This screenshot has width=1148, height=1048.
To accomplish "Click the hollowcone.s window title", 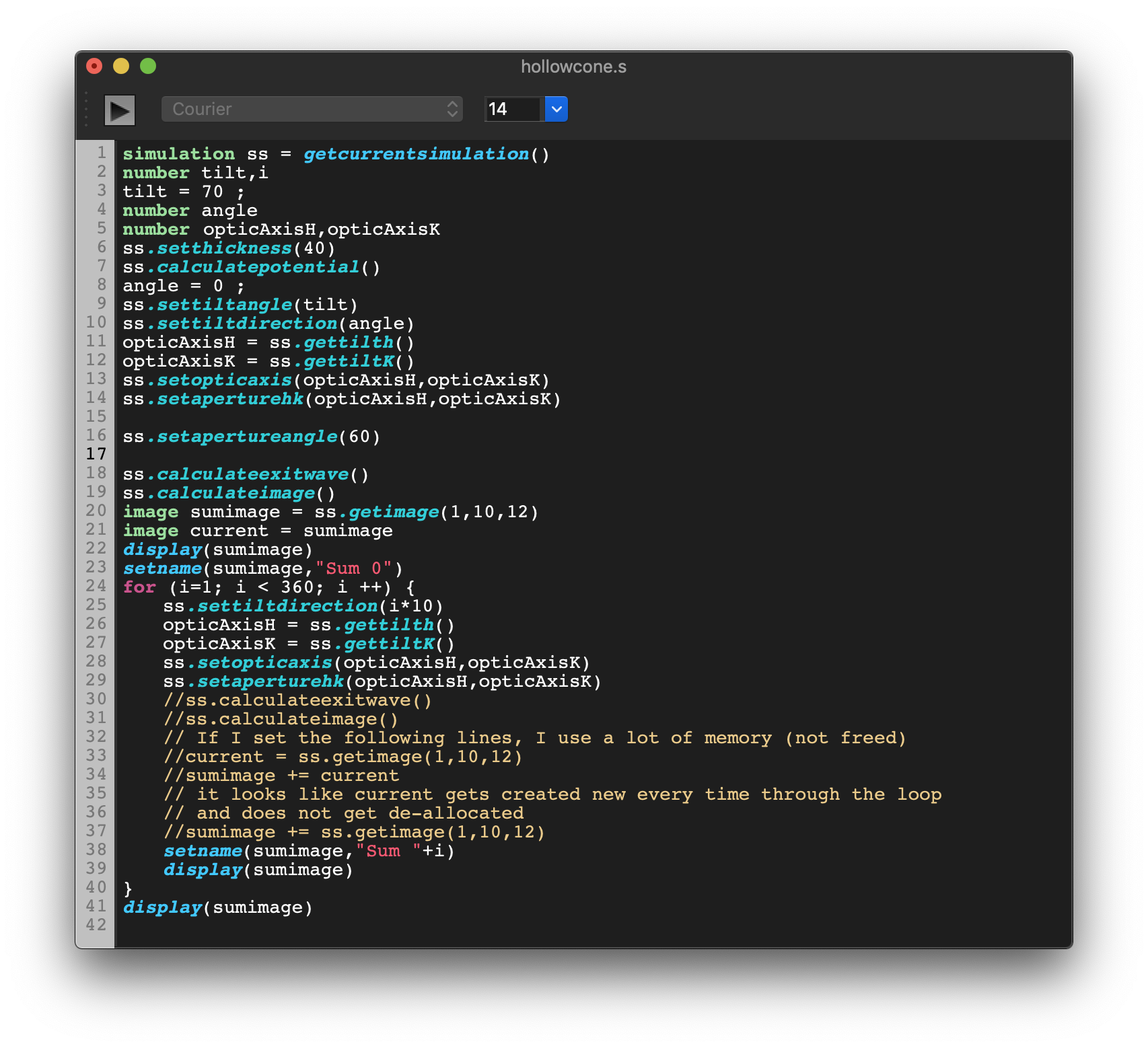I will pyautogui.click(x=573, y=67).
